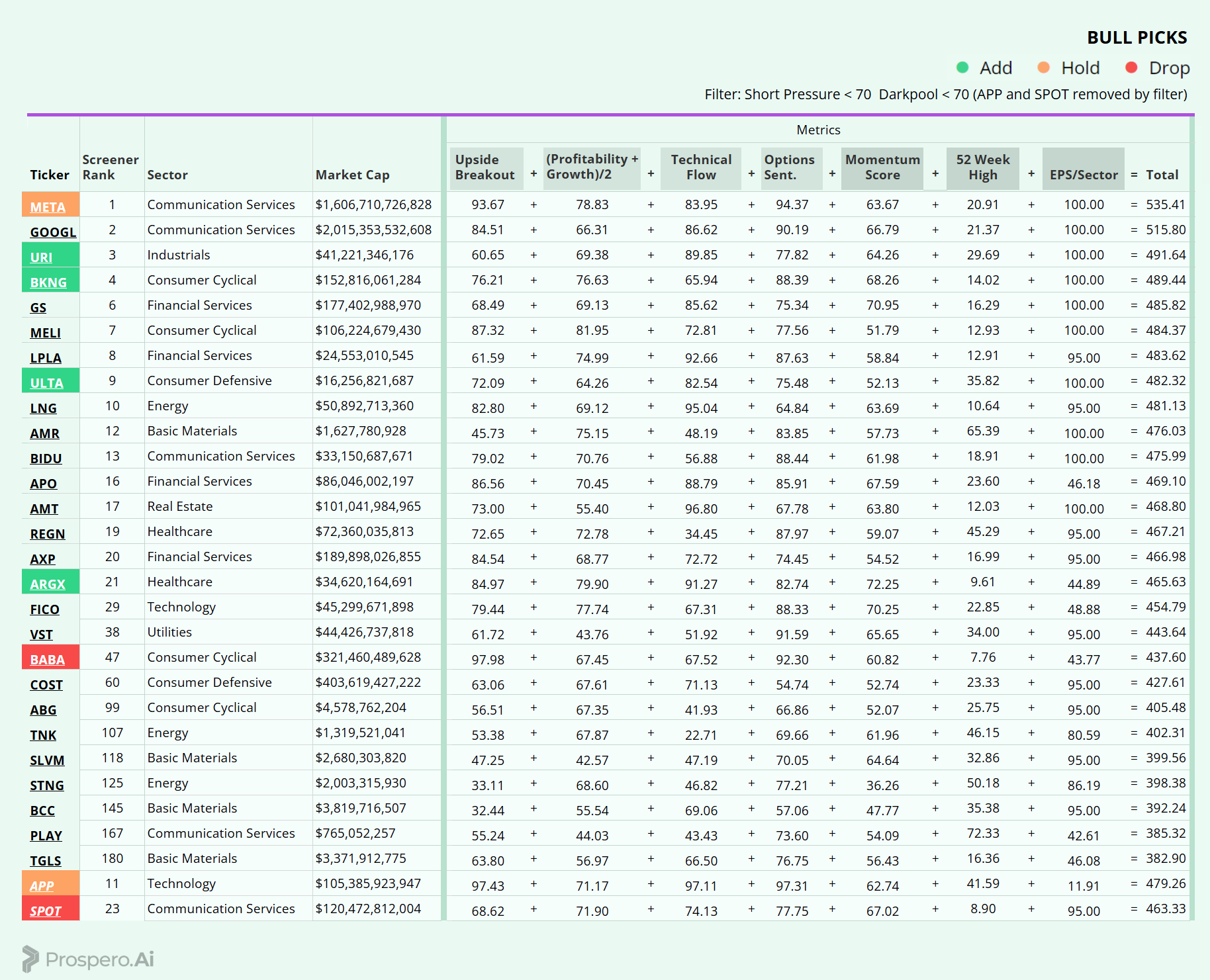This screenshot has width=1210, height=980.
Task: Open the SPOT ticker link
Action: 46,911
